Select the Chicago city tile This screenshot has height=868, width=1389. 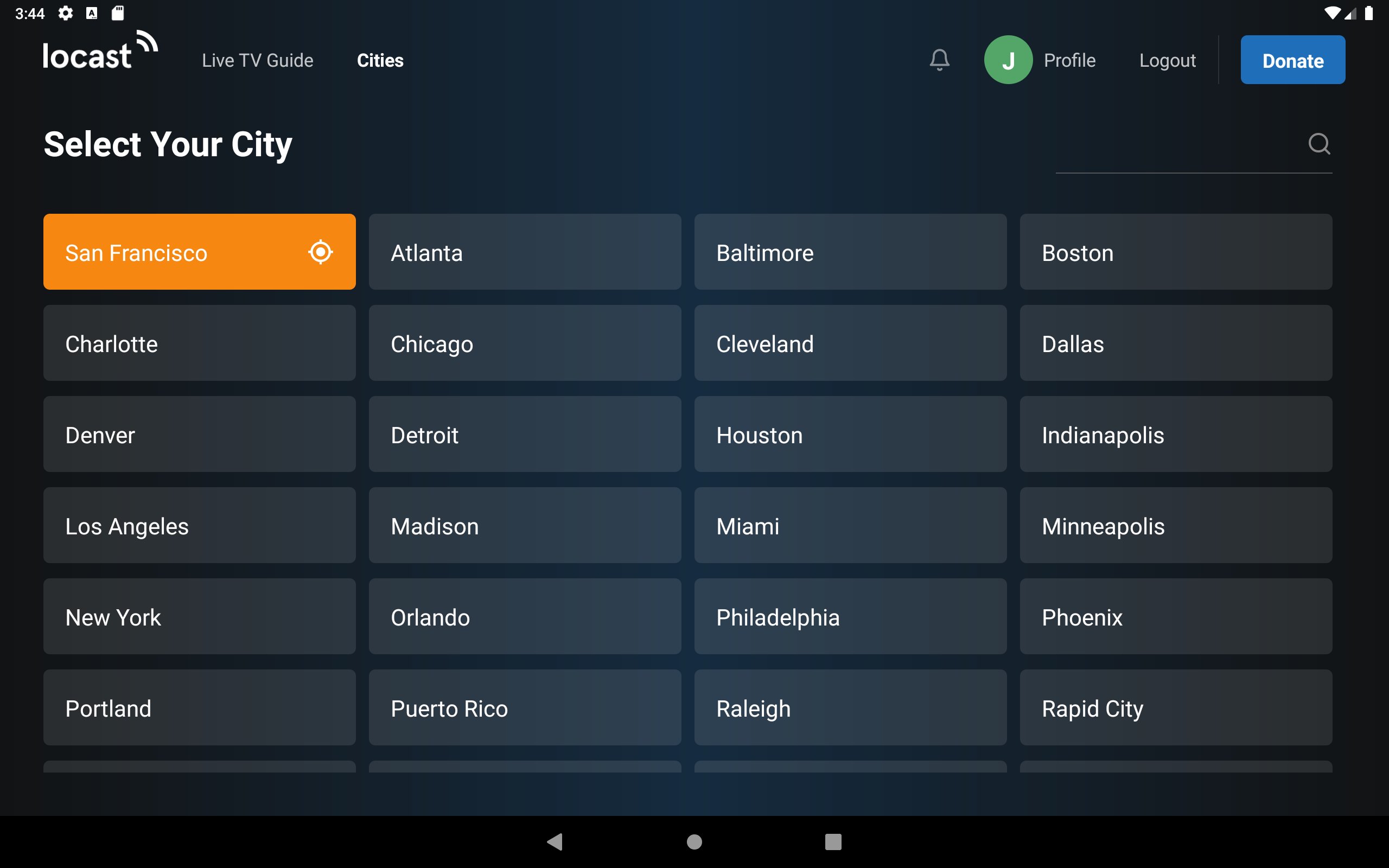point(525,343)
